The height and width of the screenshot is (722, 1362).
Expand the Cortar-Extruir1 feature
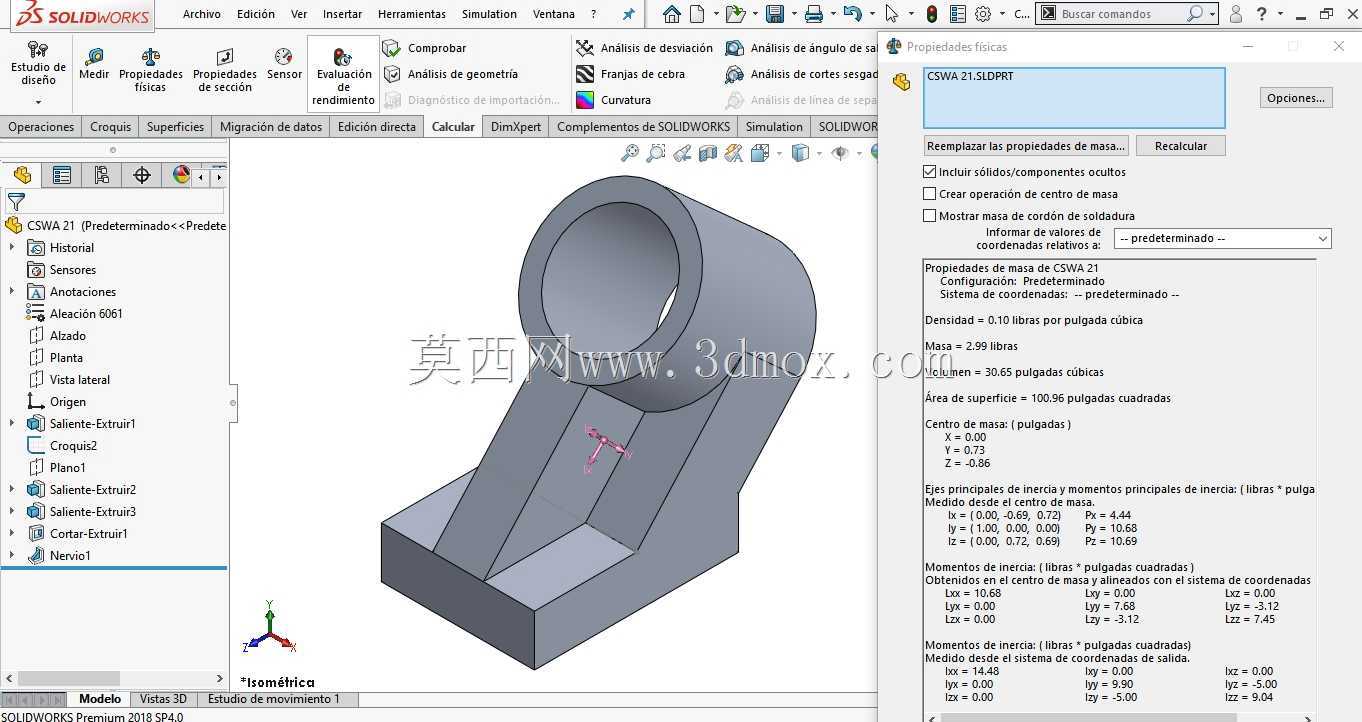point(12,534)
